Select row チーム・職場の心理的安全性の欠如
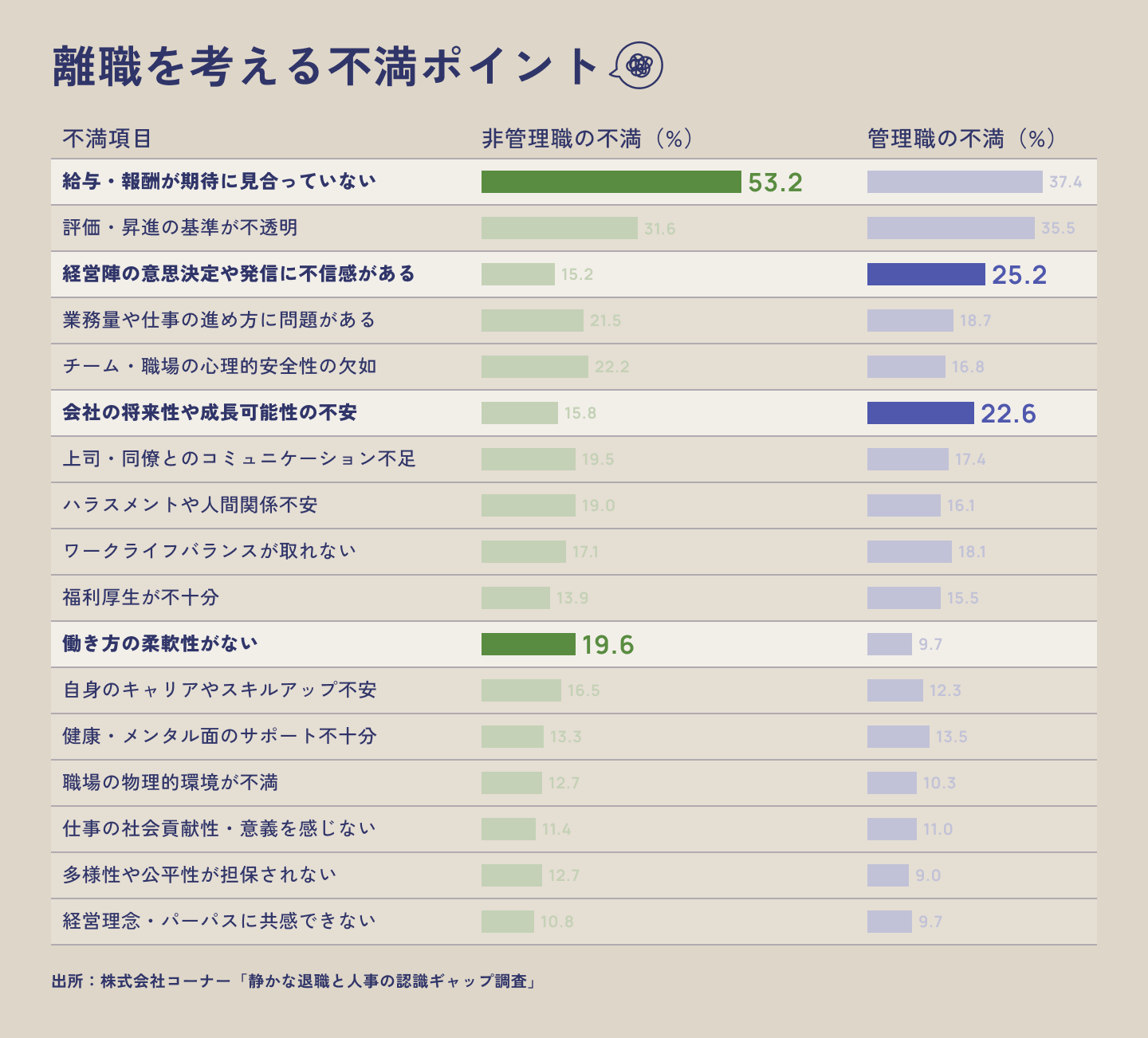Image resolution: width=1148 pixels, height=1038 pixels. 574,367
